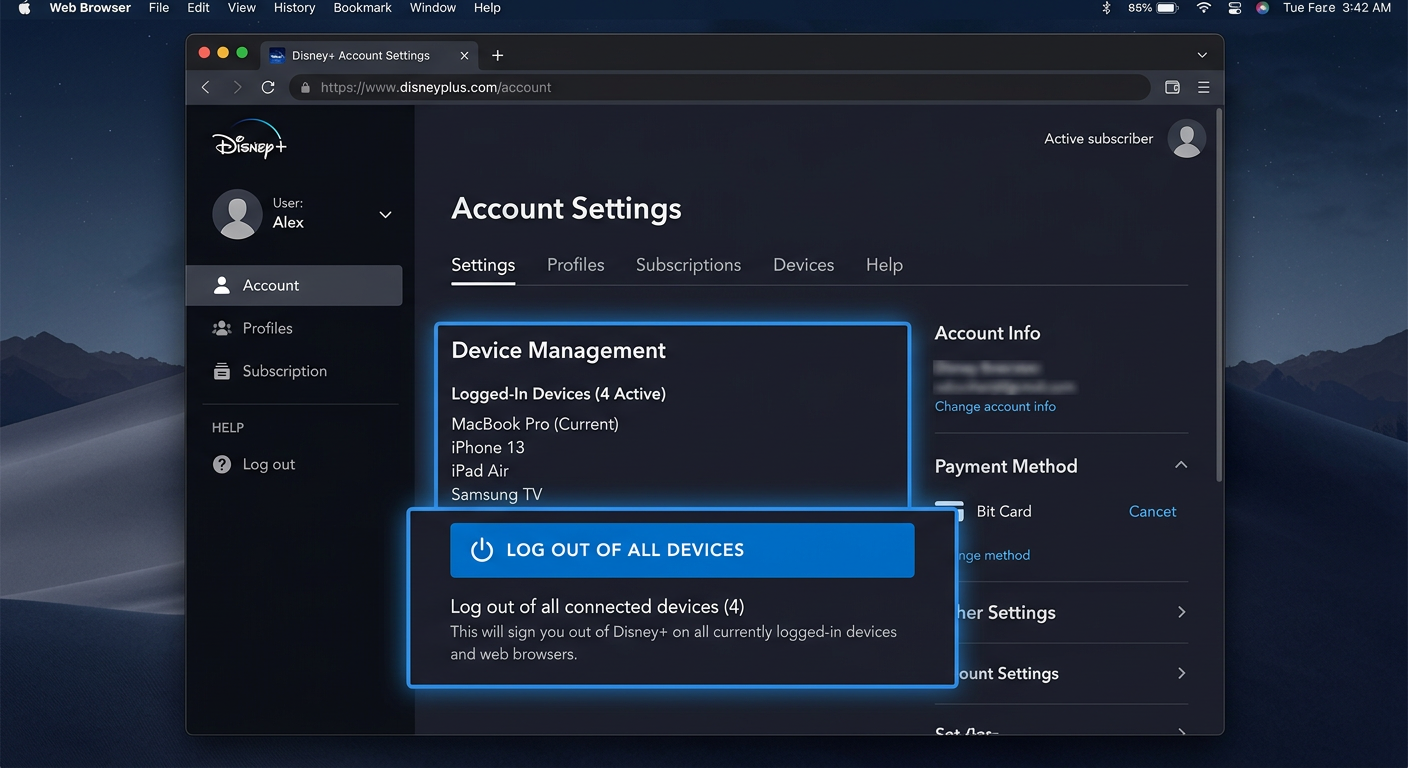The width and height of the screenshot is (1408, 768).
Task: Open the Bookmark menu in the menu bar
Action: [362, 8]
